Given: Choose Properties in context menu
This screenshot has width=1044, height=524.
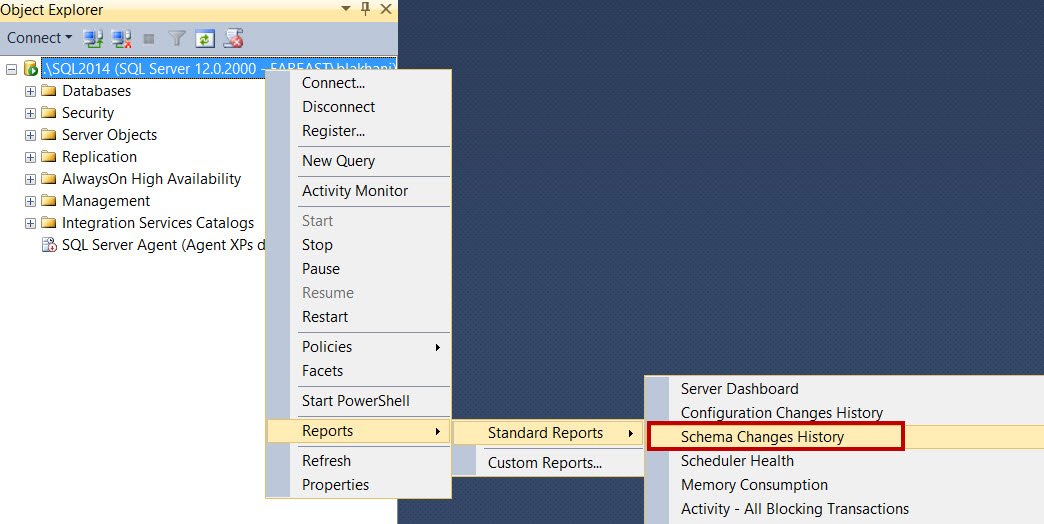Looking at the screenshot, I should tap(358, 485).
